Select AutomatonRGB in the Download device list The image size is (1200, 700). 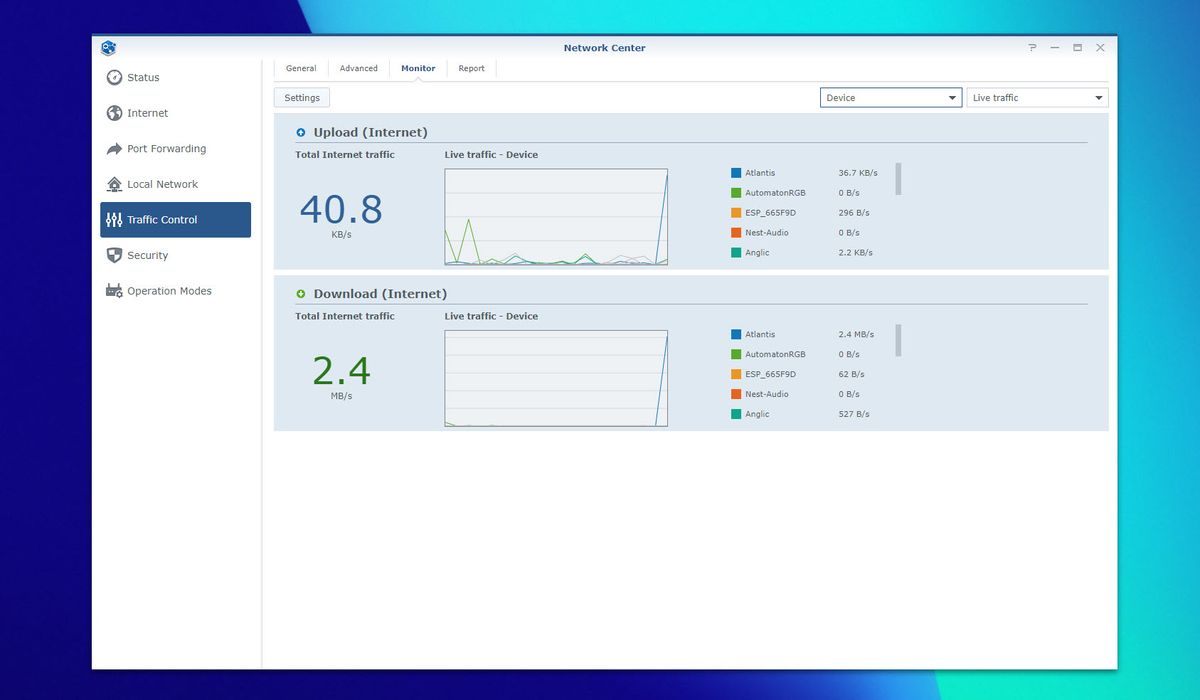coord(775,354)
